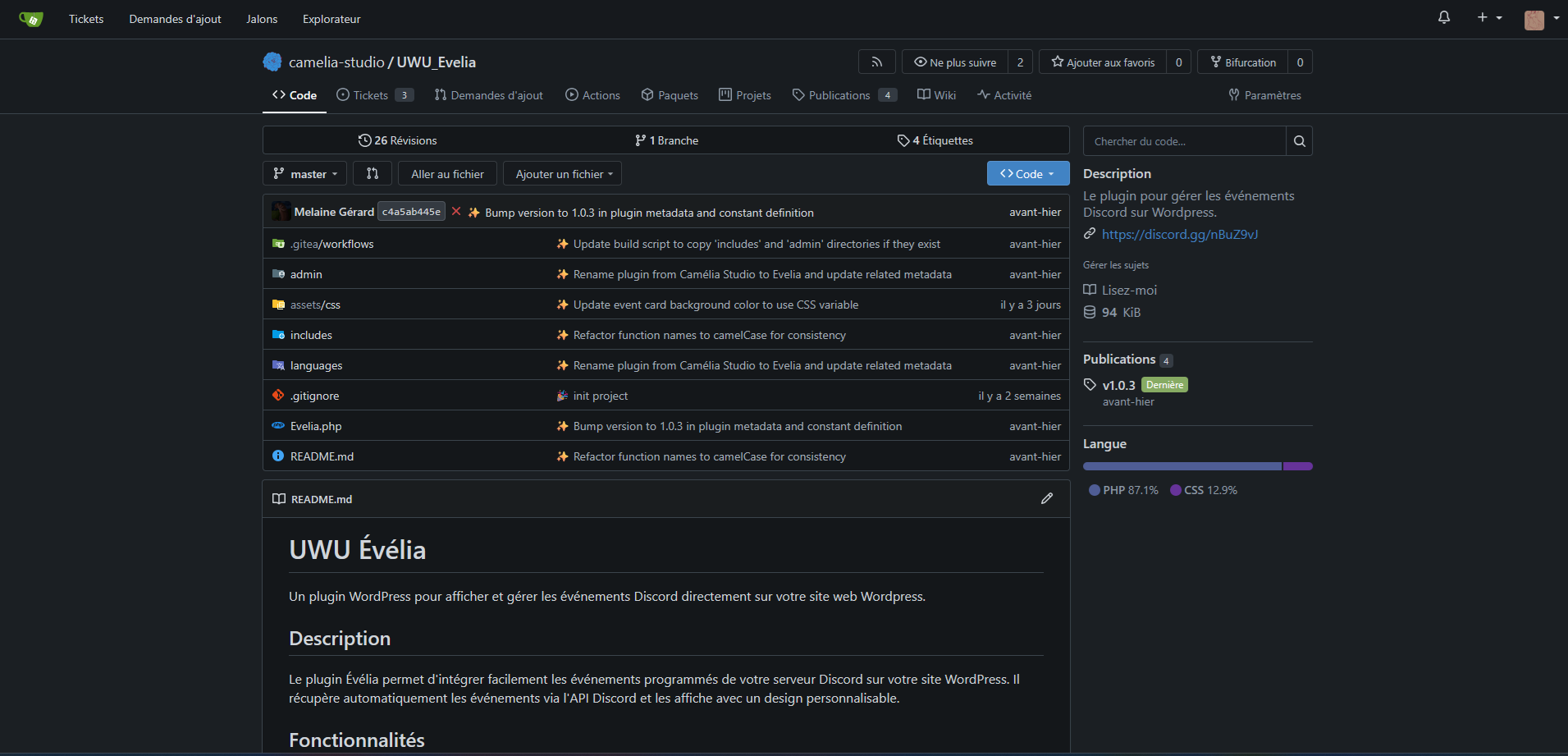
Task: Click the Lisez-moi book icon
Action: pyautogui.click(x=1090, y=290)
